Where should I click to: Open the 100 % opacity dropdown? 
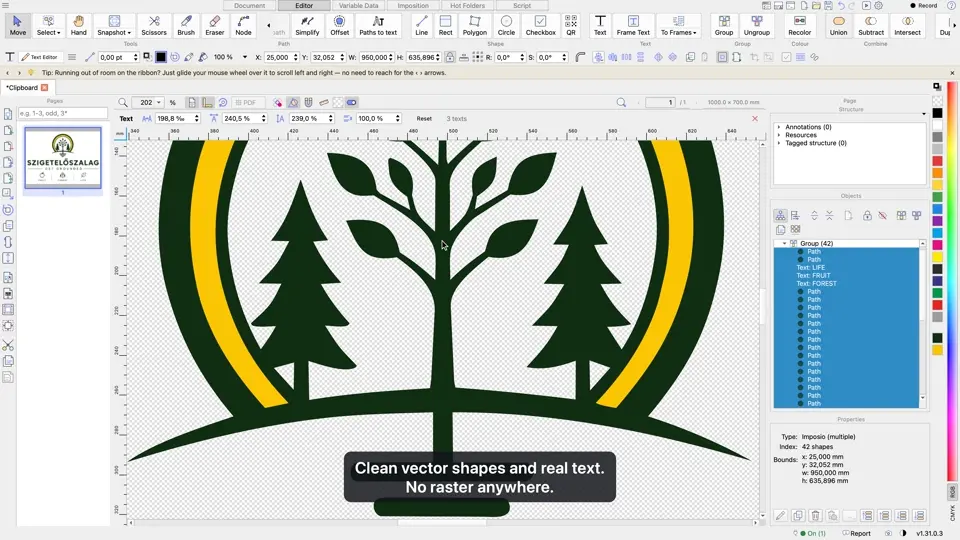click(x=245, y=57)
